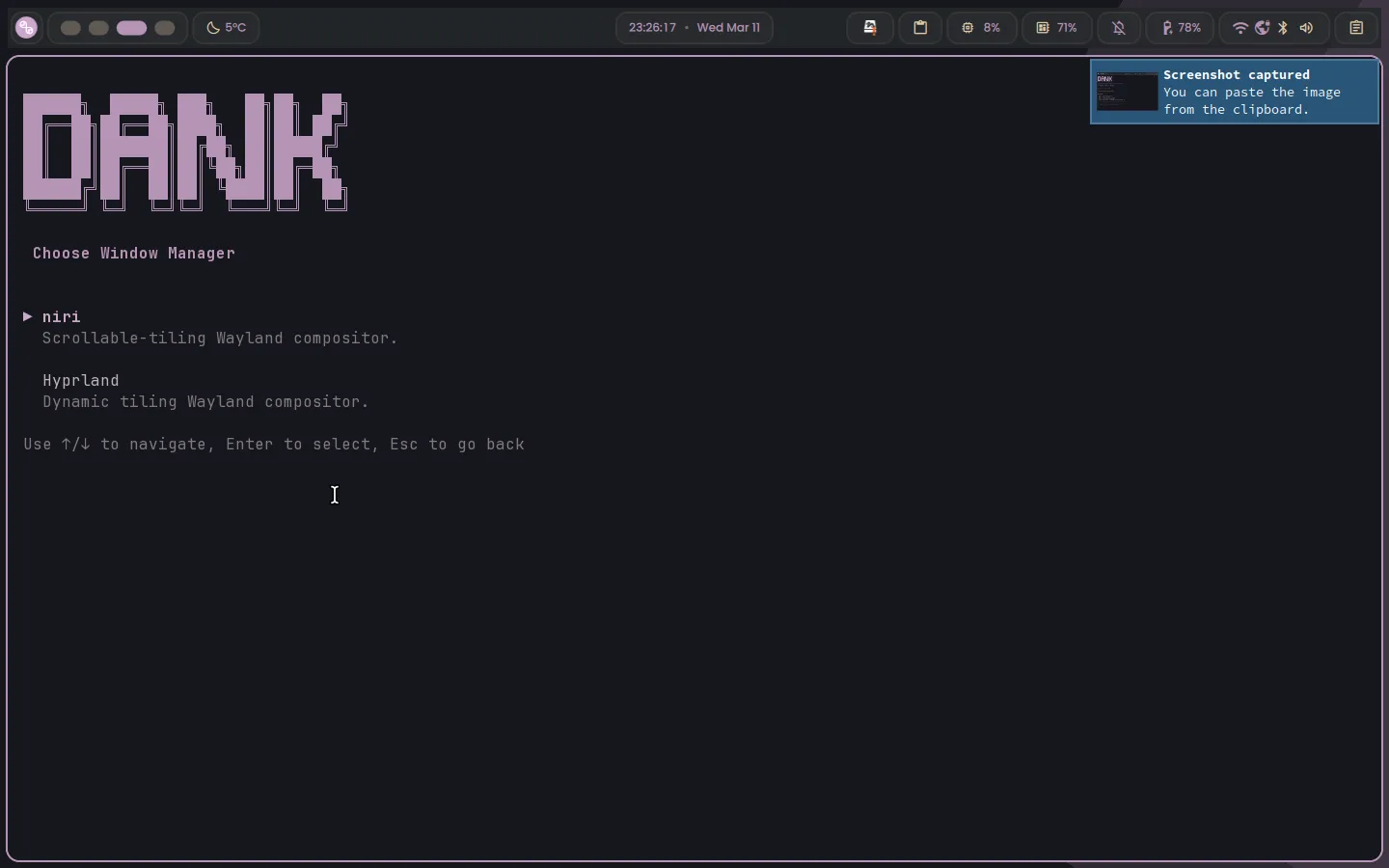This screenshot has width=1389, height=868.
Task: Open the notes icon at the far right
Action: coord(1357,28)
